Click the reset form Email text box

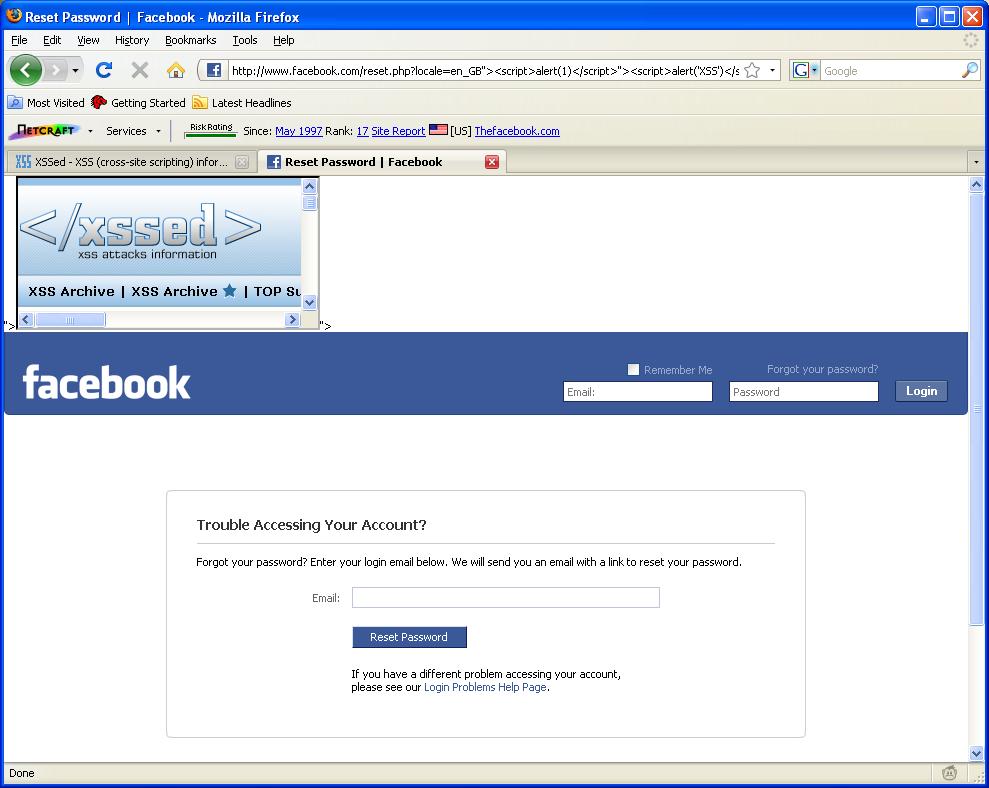click(x=506, y=597)
